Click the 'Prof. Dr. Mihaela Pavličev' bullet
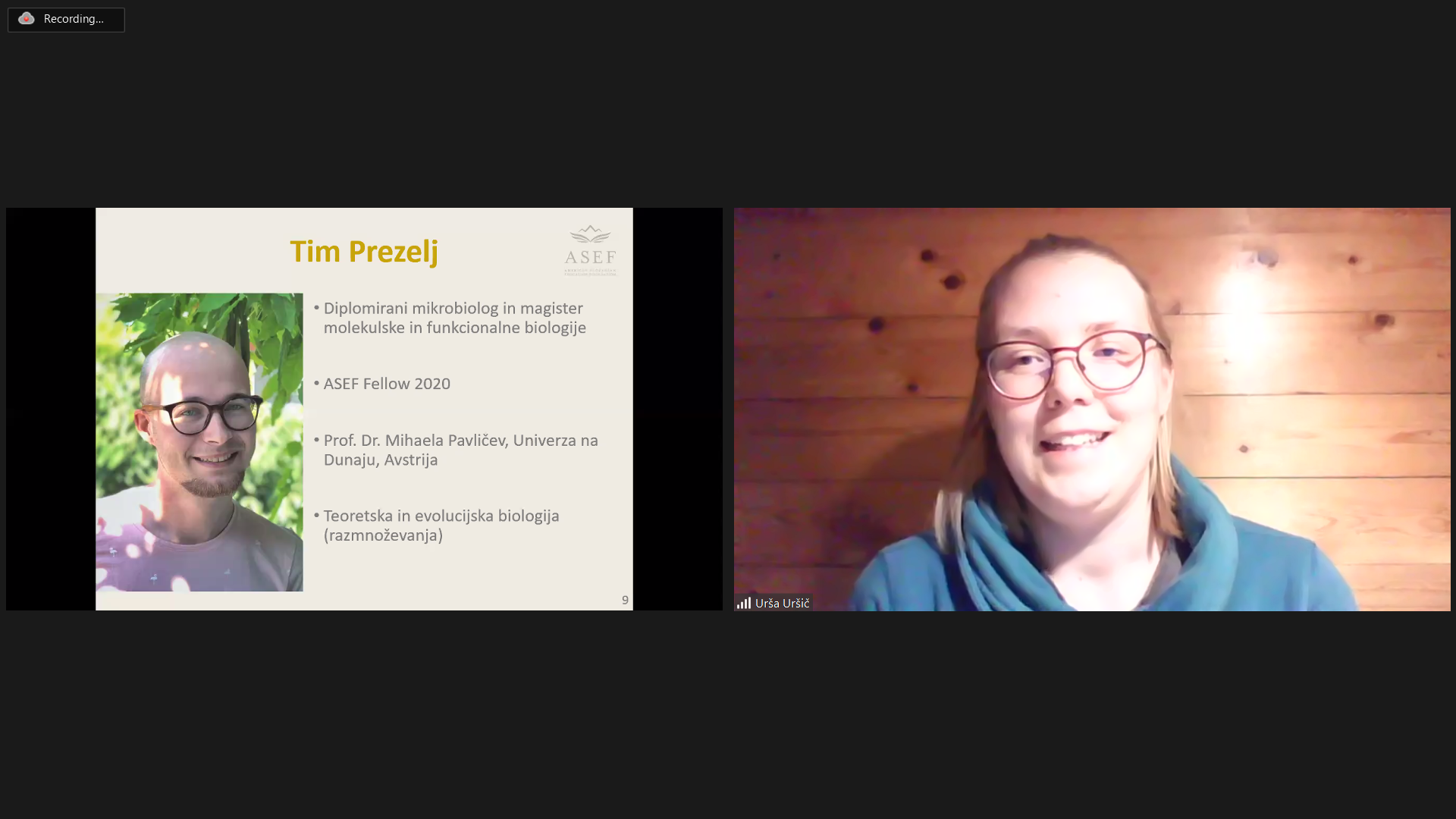The width and height of the screenshot is (1456, 819). point(460,450)
